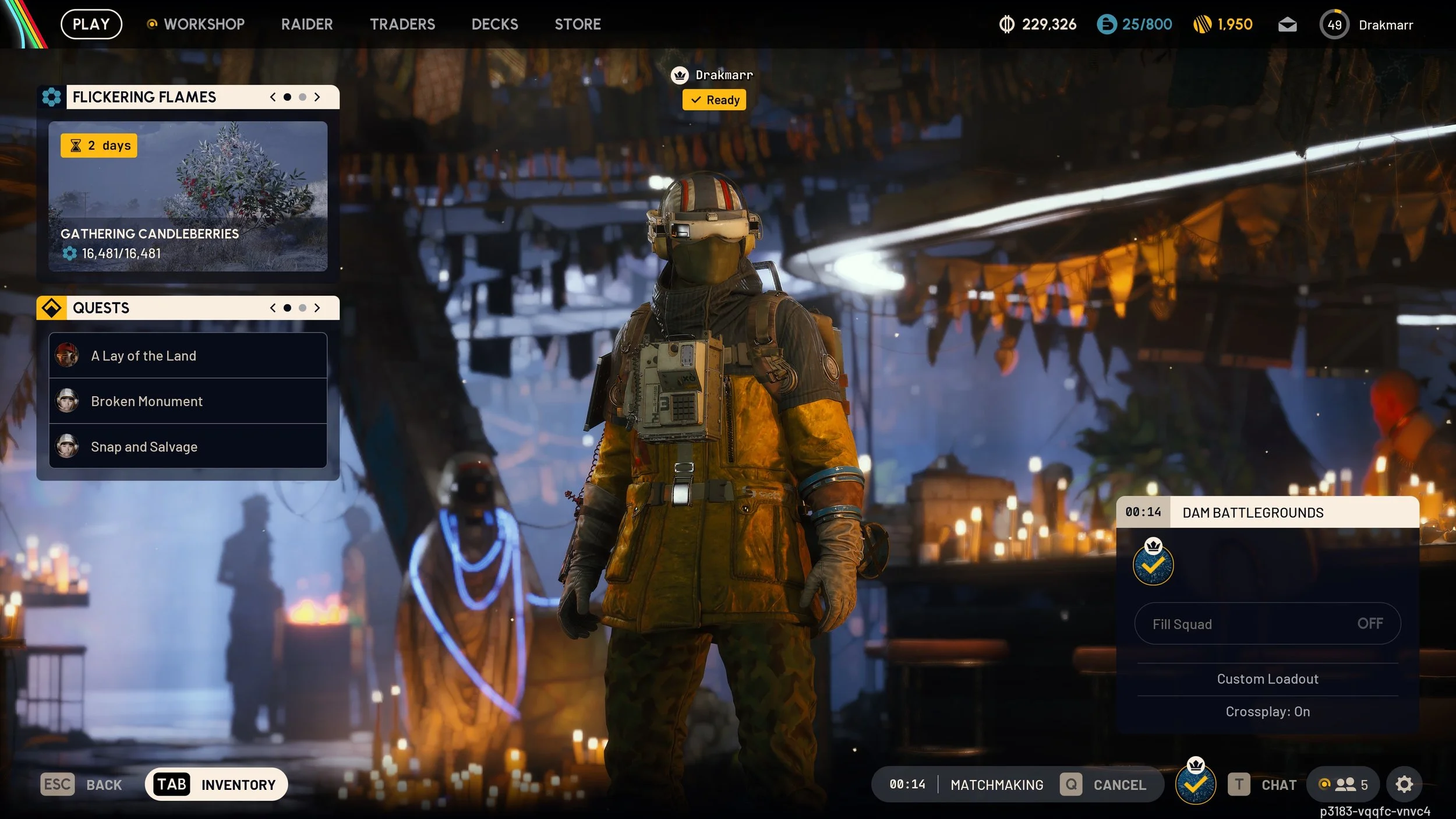This screenshot has height=819, width=1456.
Task: Turn Fill Squad on
Action: tap(1267, 623)
